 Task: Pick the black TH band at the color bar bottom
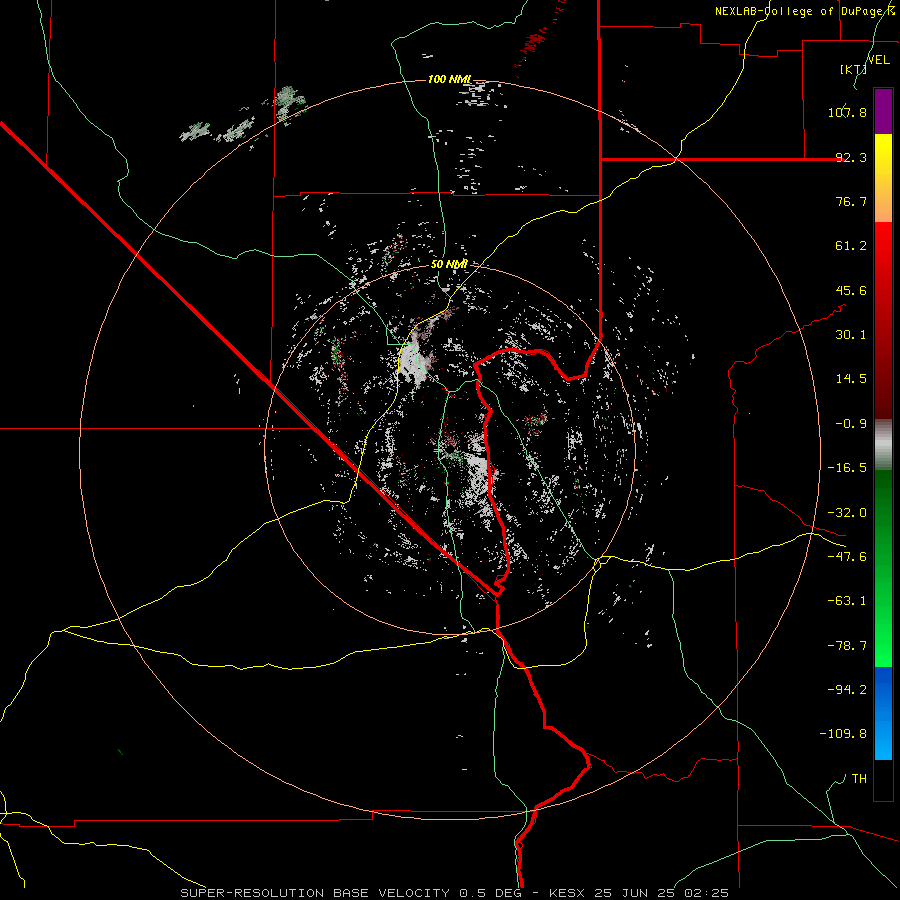[883, 780]
